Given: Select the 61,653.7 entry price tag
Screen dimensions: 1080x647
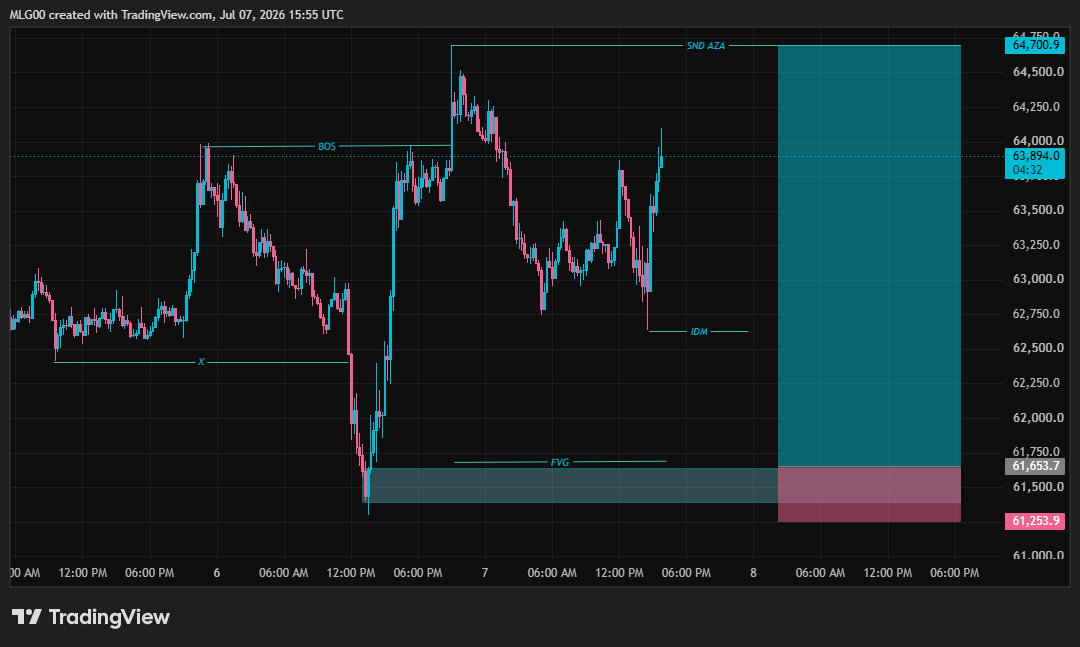Looking at the screenshot, I should point(1035,466).
